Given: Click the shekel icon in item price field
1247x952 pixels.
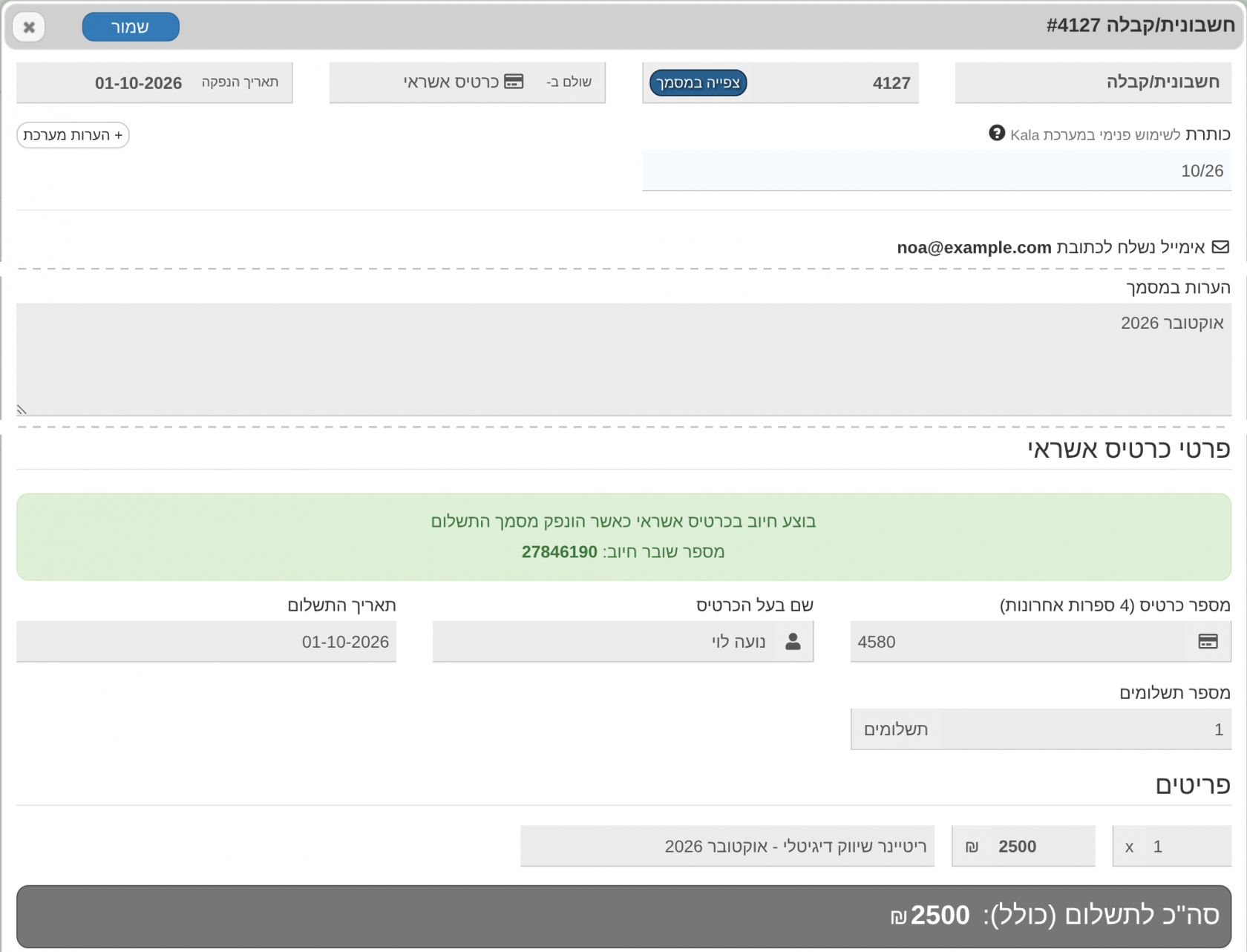Looking at the screenshot, I should [x=972, y=847].
